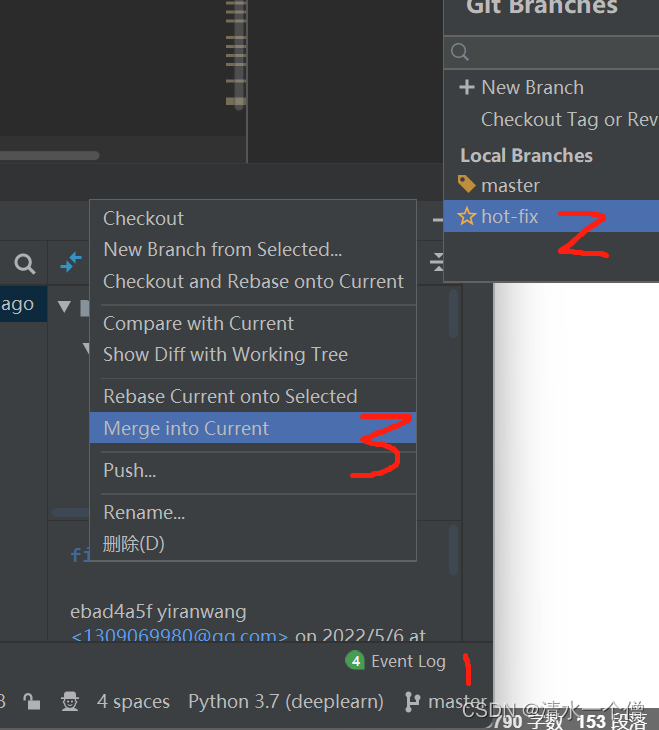This screenshot has height=730, width=659.
Task: Click the commit details pane scrollbar
Action: tap(454, 550)
